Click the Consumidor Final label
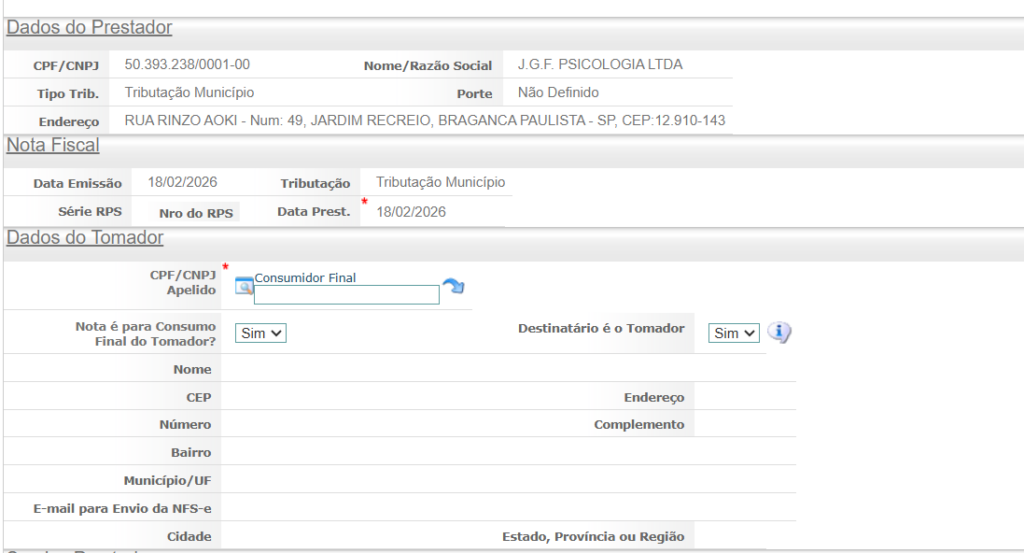Image resolution: width=1024 pixels, height=553 pixels. pyautogui.click(x=305, y=278)
